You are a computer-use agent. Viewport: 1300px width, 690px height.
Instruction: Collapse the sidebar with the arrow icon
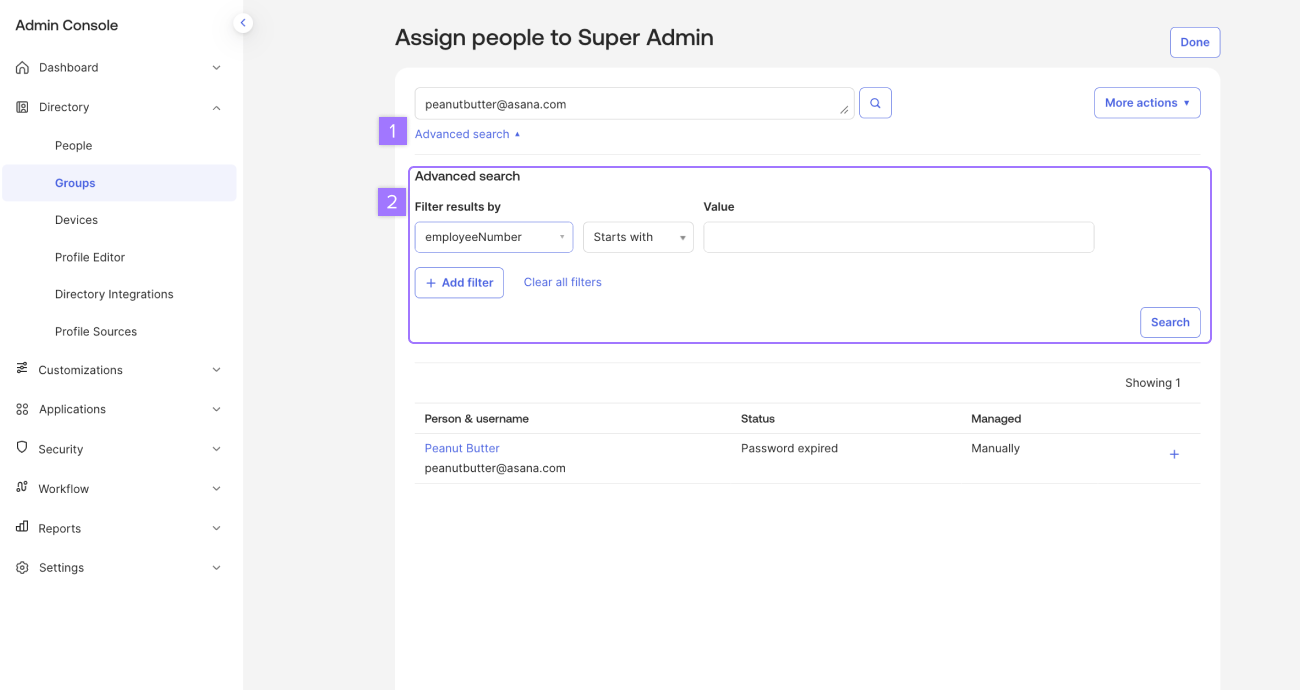[x=242, y=22]
